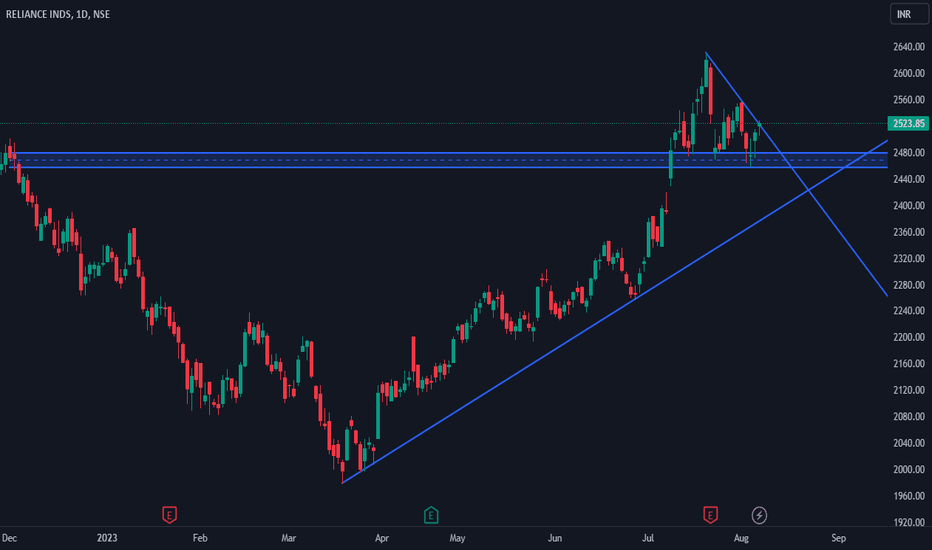This screenshot has width=932, height=550.
Task: Click the 2023 label on time axis
Action: pyautogui.click(x=107, y=538)
